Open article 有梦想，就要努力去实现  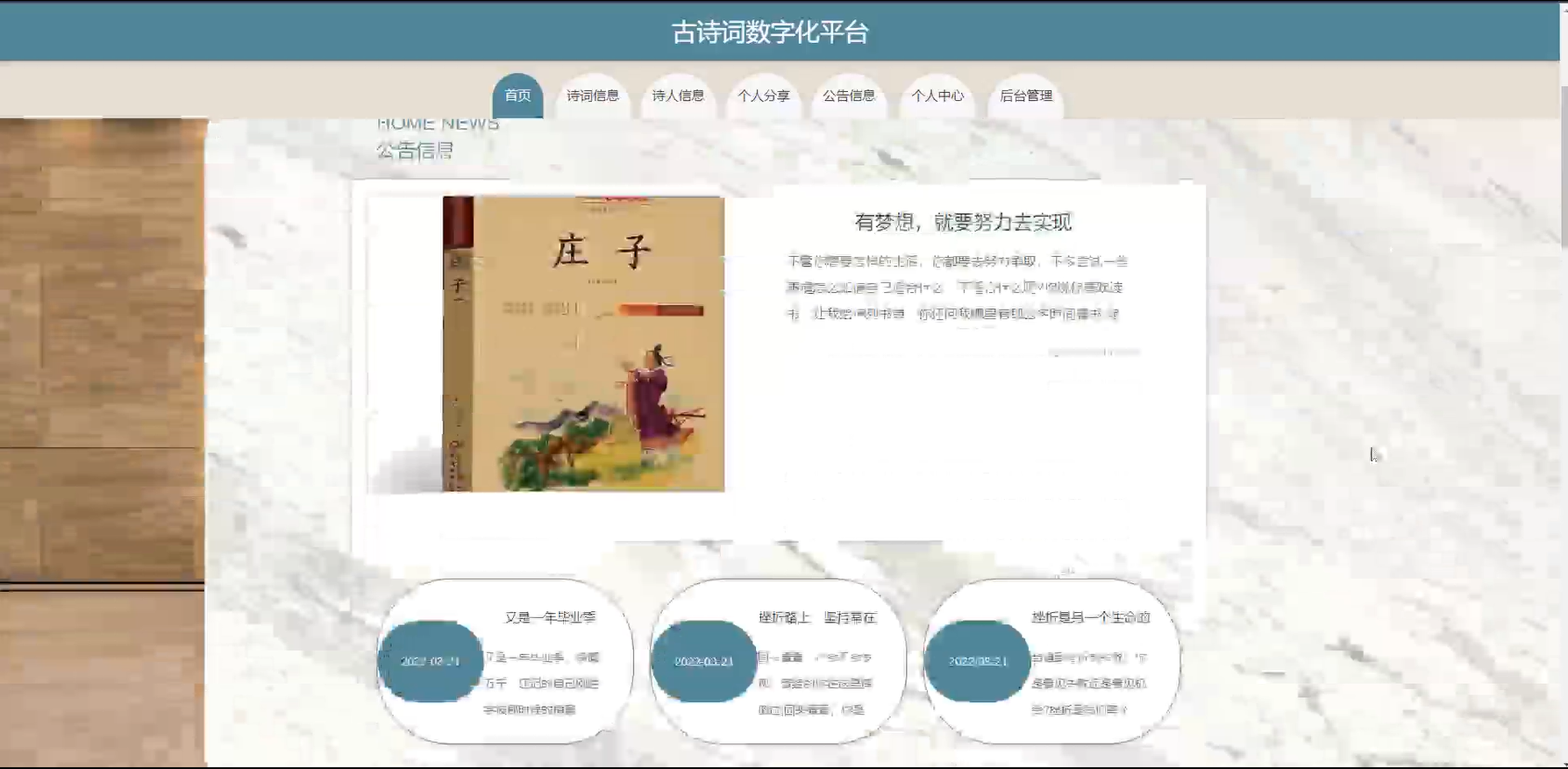coord(963,222)
